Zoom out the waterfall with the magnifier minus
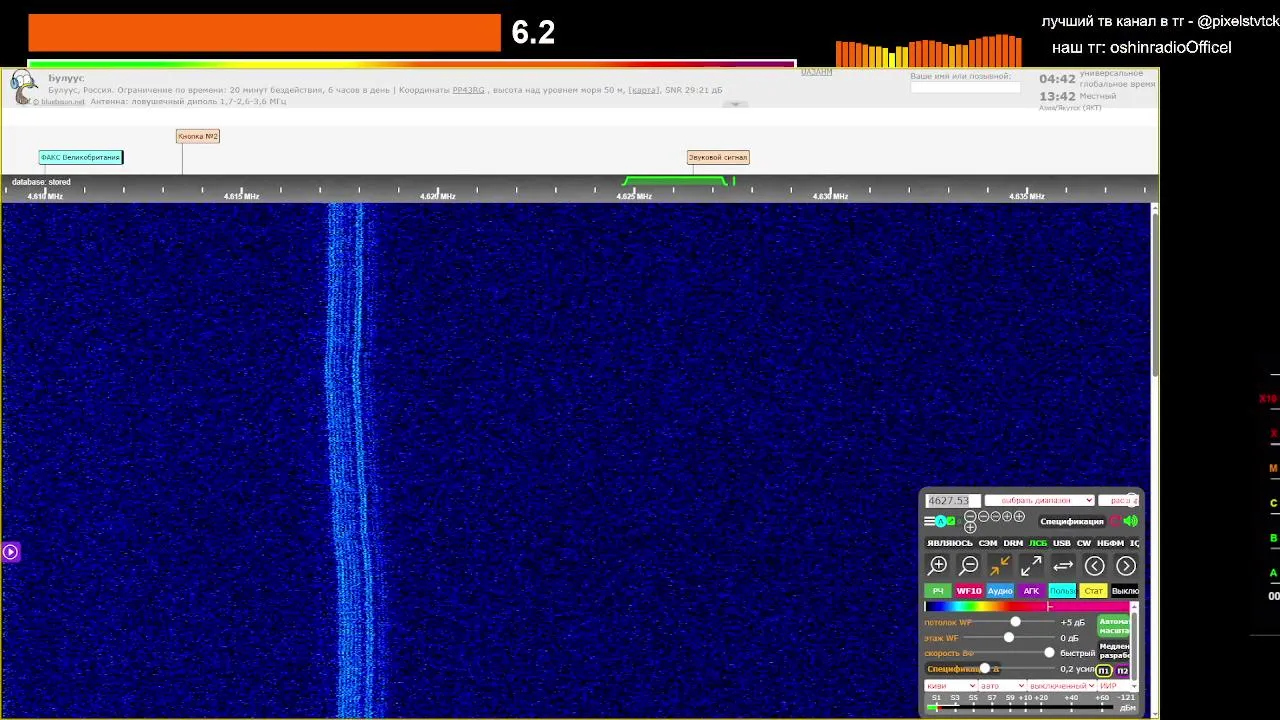Screen dimensions: 1280x720 969,566
